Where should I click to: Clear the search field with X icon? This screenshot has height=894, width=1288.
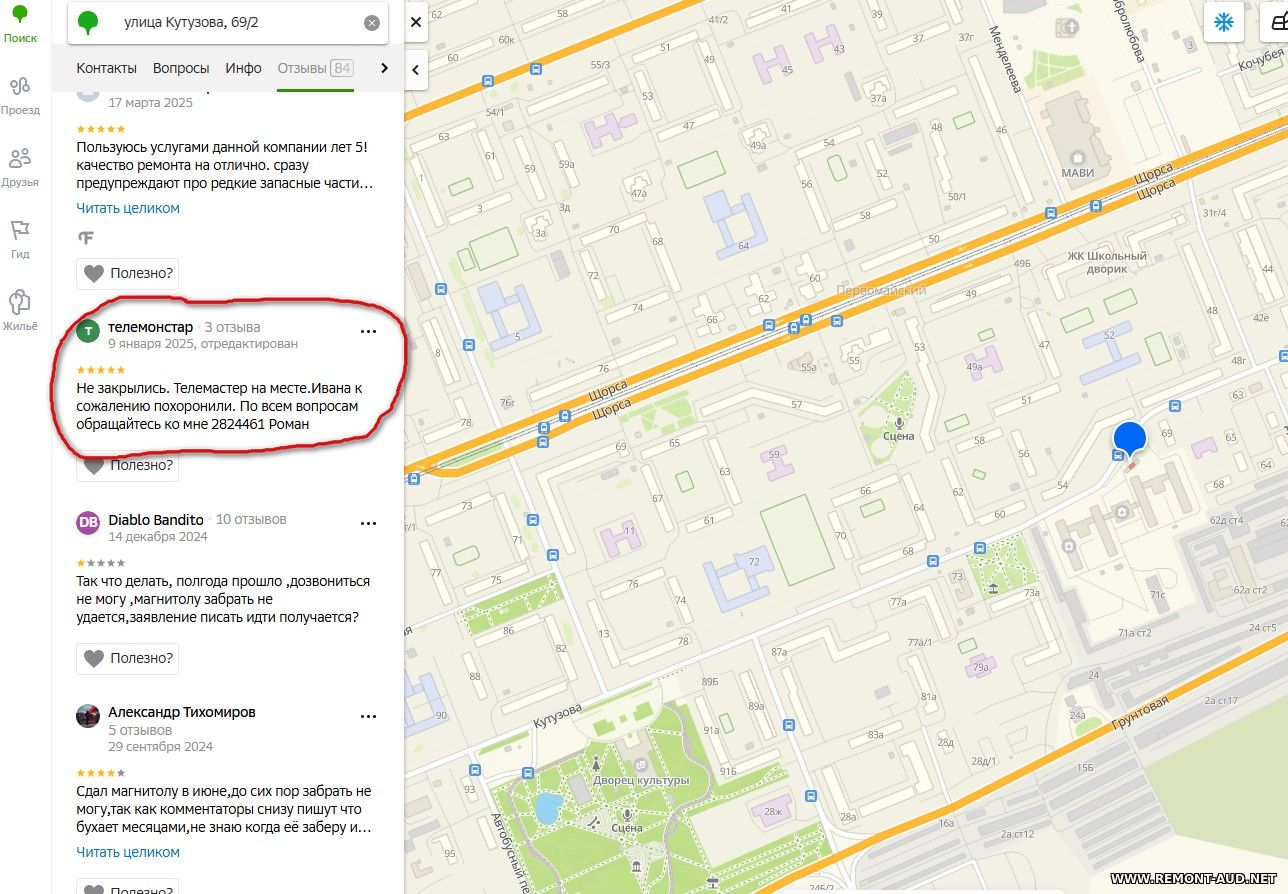[372, 23]
